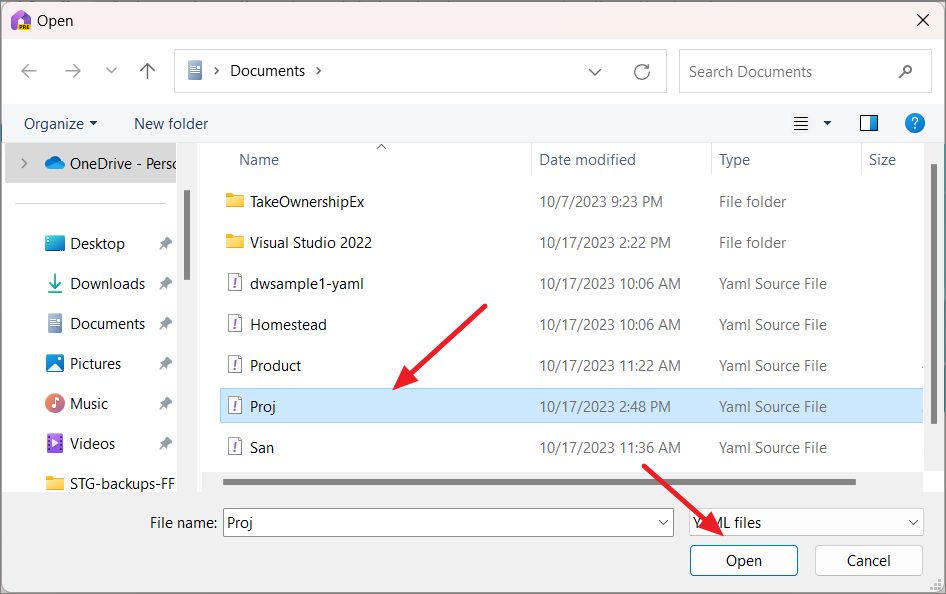Click the Open button
This screenshot has width=946, height=594.
(743, 560)
